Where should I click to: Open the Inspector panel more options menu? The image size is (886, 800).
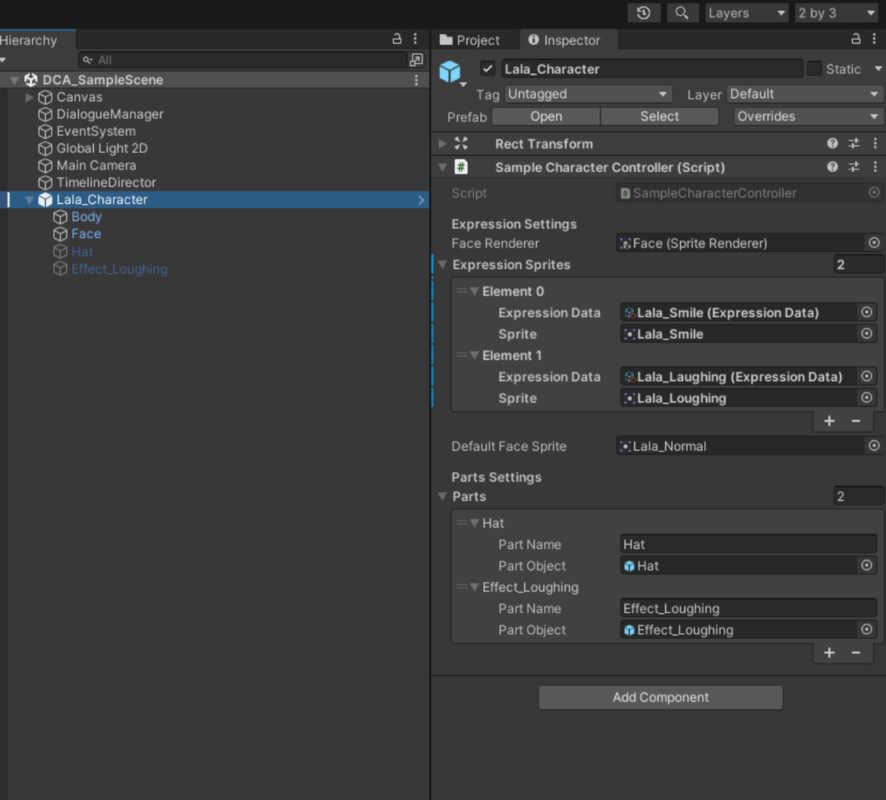pos(874,38)
